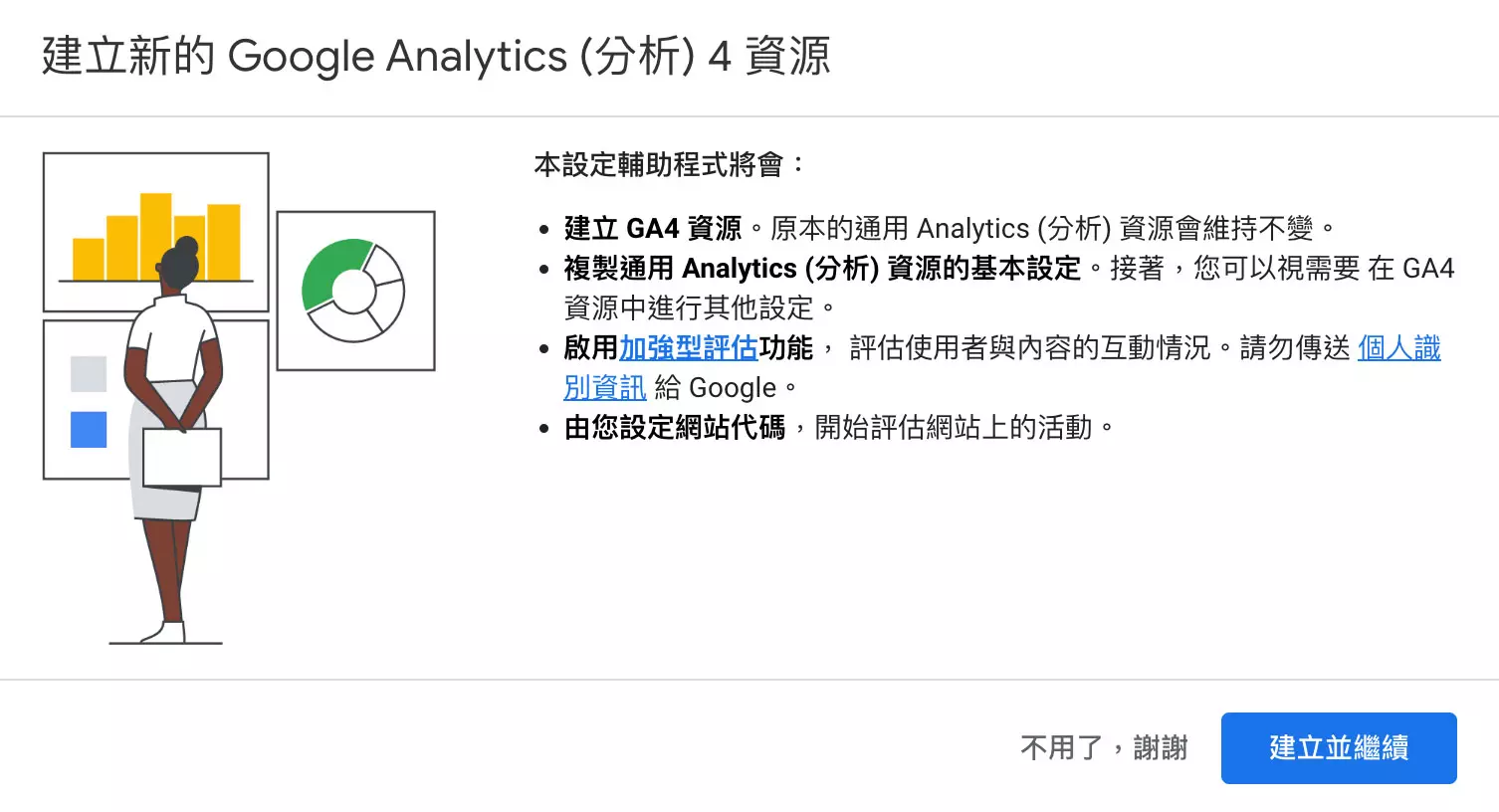Click the white tablet held by the woman
The image size is (1499, 812).
[x=182, y=457]
